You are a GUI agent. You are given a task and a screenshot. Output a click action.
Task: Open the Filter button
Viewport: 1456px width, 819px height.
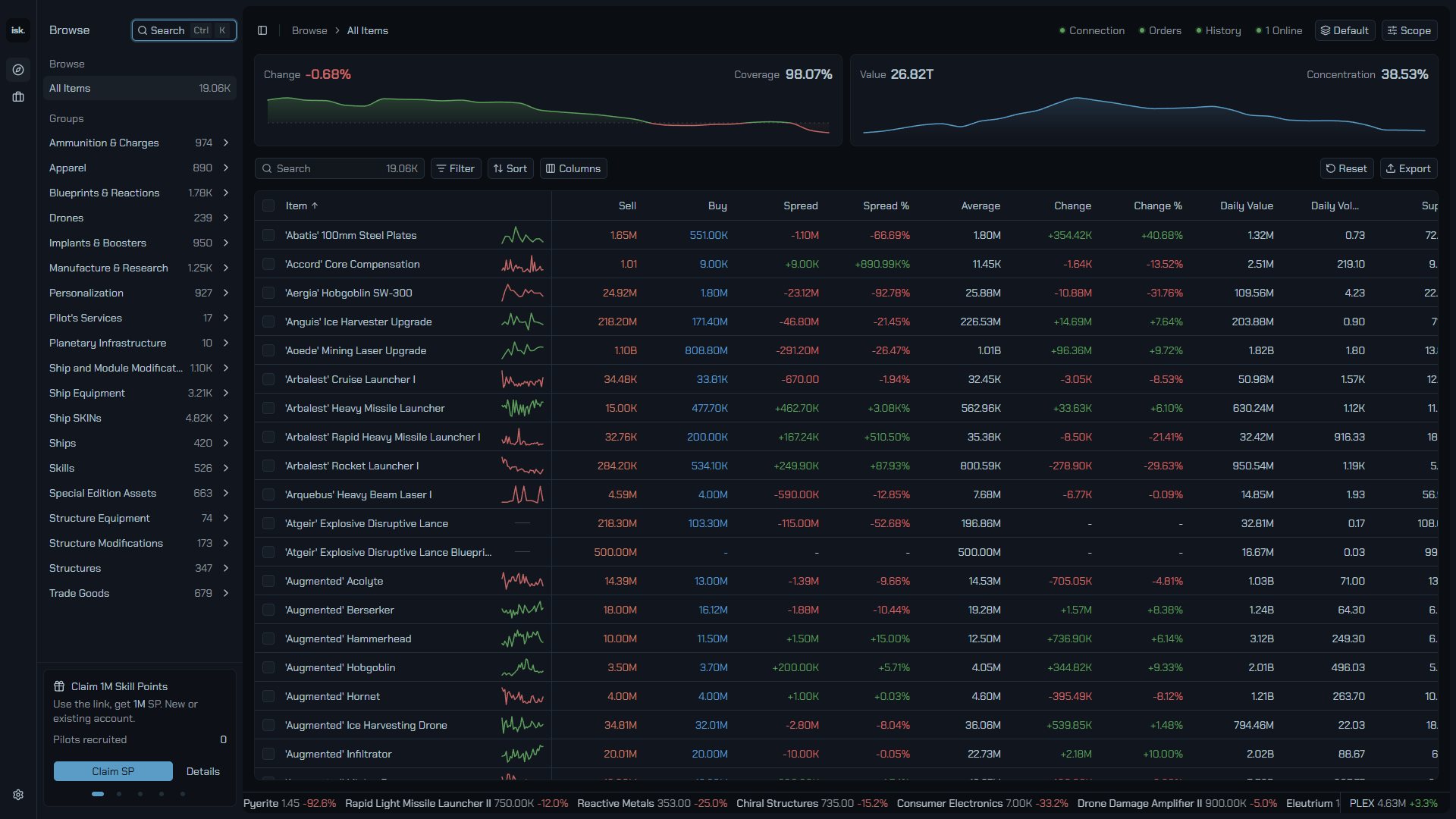click(x=456, y=168)
